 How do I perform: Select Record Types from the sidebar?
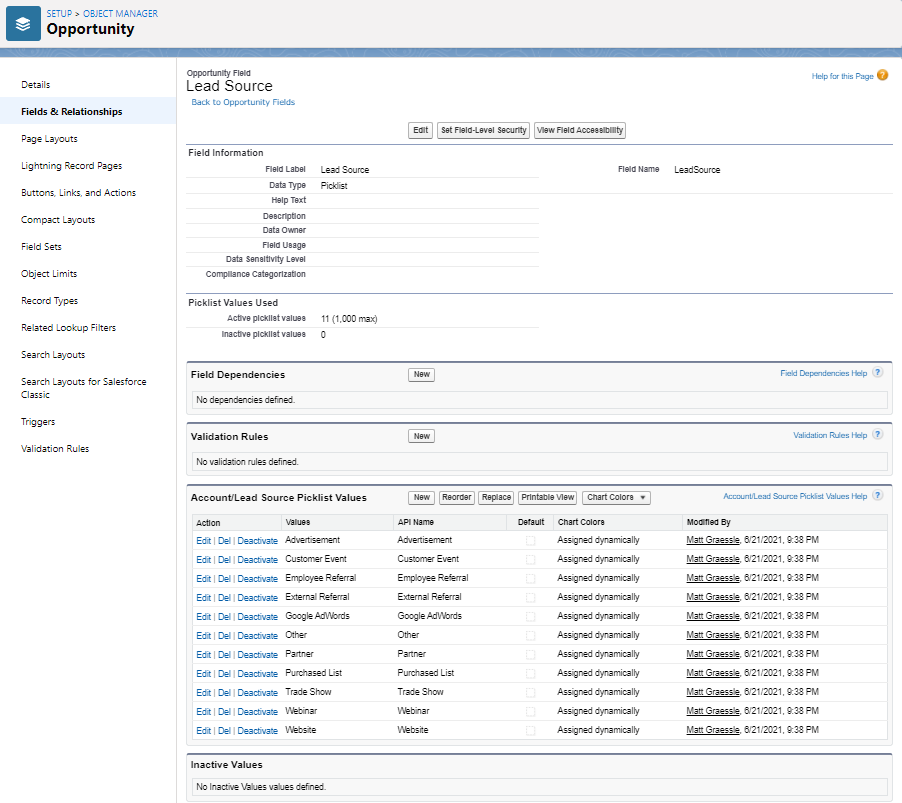click(51, 300)
